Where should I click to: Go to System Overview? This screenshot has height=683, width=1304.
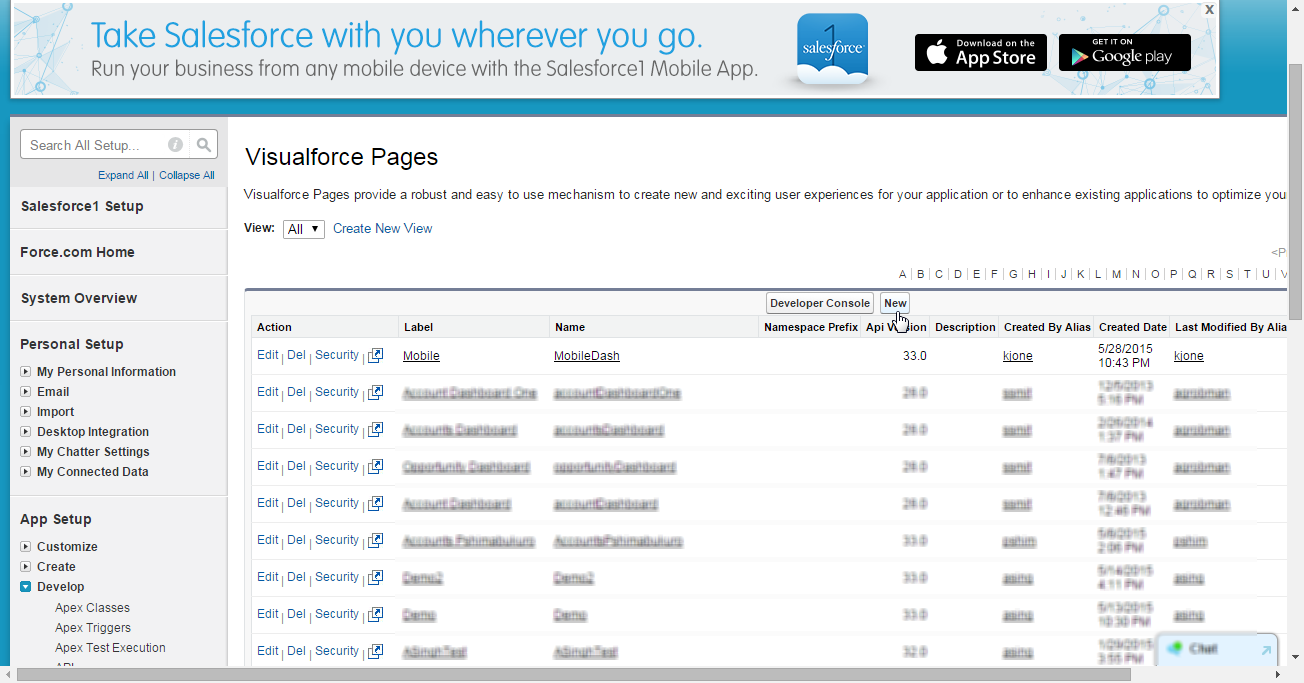79,297
